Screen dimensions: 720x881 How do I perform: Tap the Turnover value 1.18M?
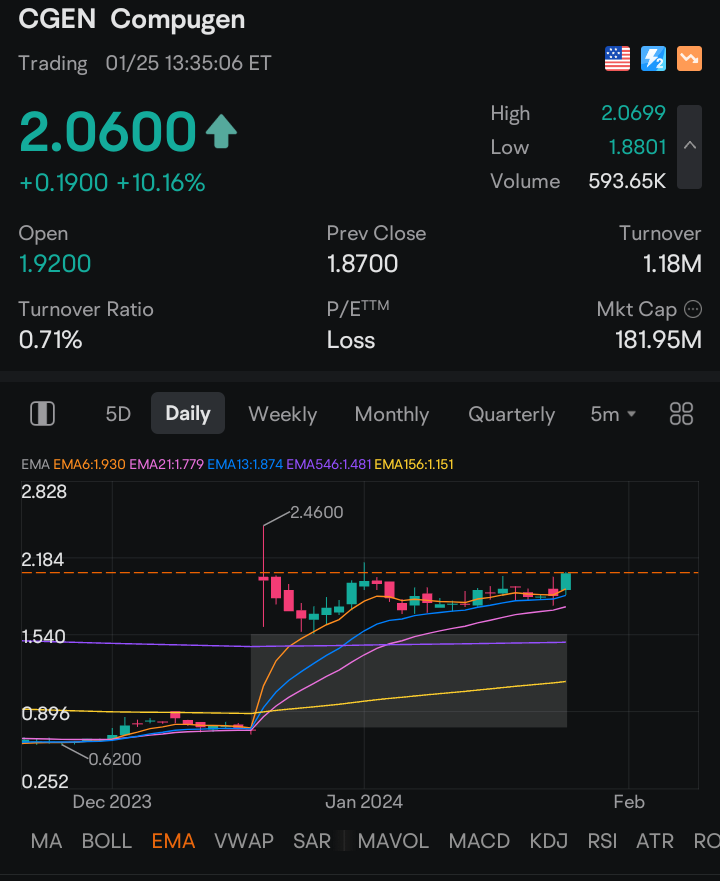(672, 264)
